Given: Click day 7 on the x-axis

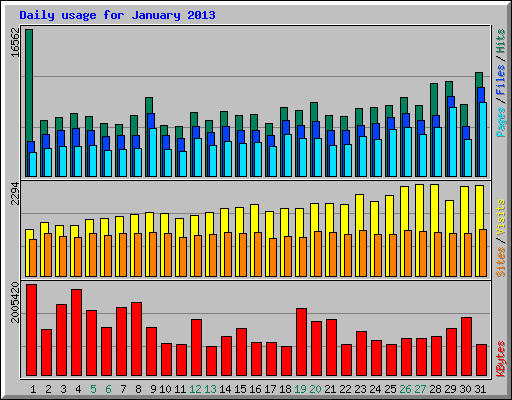Looking at the screenshot, I should (x=123, y=389).
